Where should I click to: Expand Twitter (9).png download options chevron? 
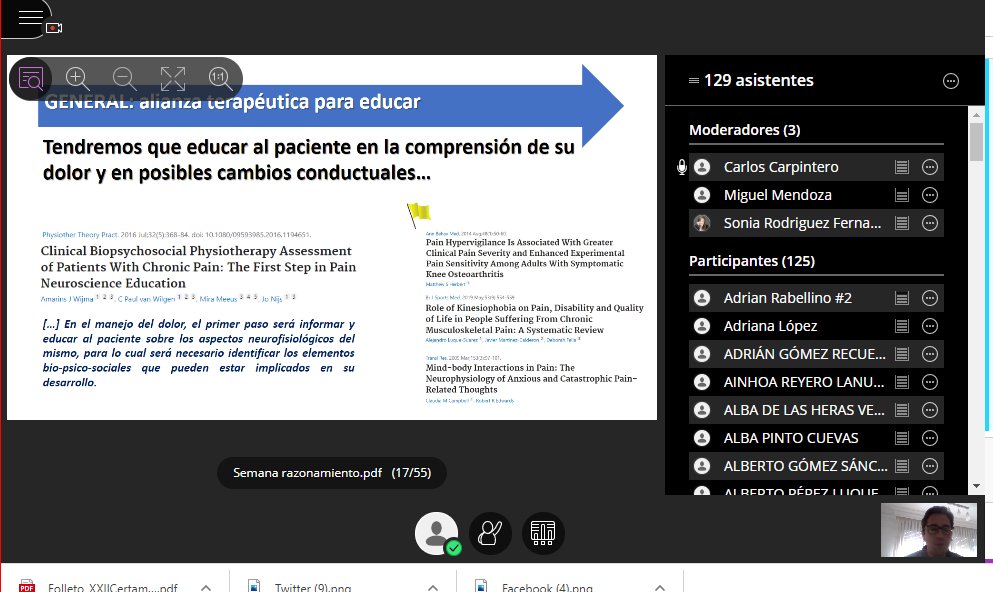tap(433, 588)
